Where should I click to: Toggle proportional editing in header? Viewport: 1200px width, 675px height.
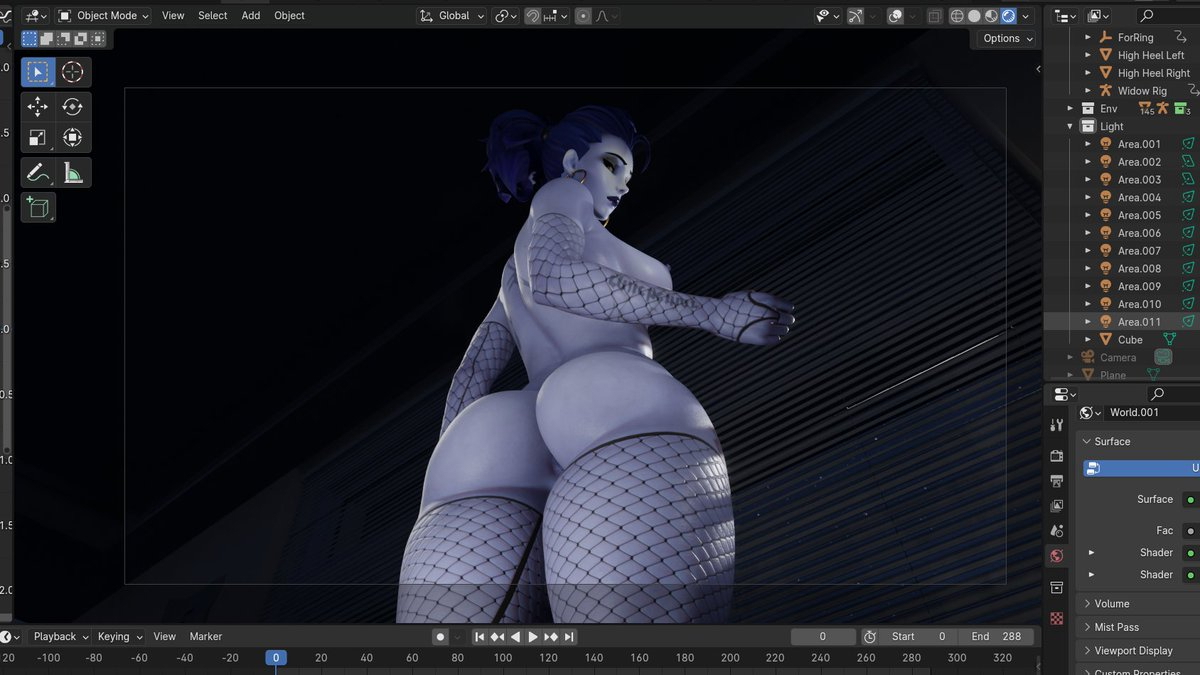point(583,16)
